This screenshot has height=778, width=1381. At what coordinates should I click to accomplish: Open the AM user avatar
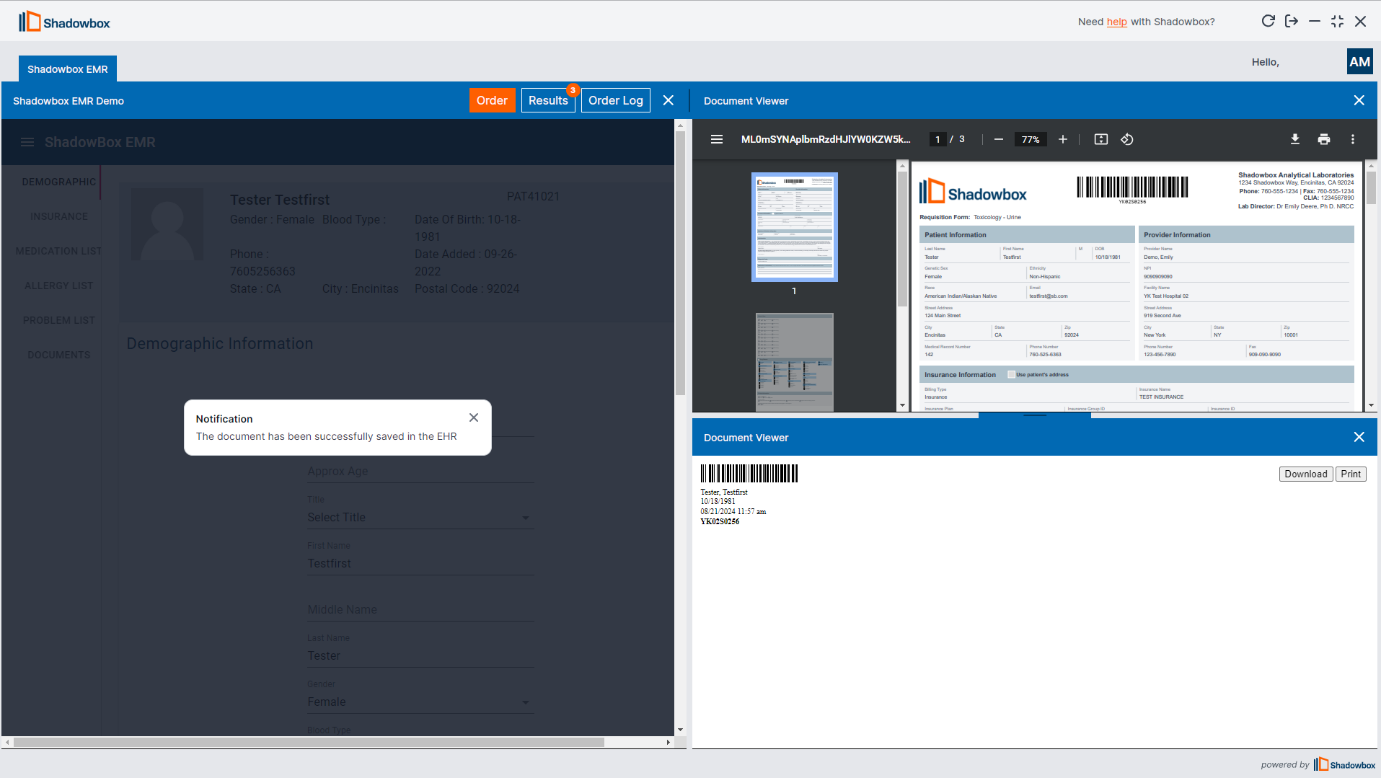tap(1360, 61)
